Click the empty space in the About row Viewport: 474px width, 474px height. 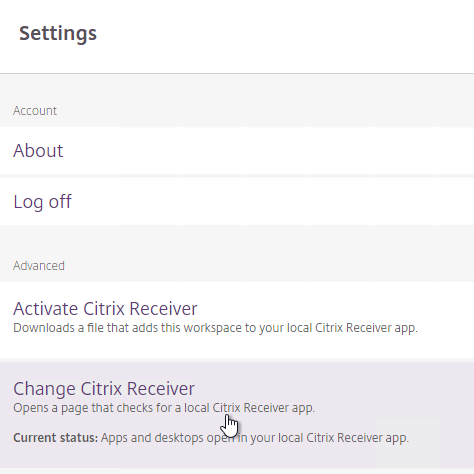267,151
